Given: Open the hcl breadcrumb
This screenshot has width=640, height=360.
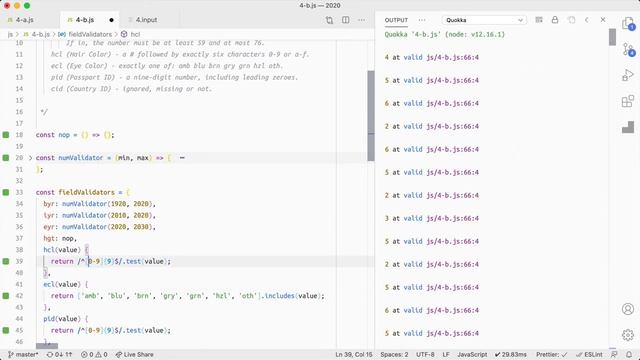Looking at the screenshot, I should pyautogui.click(x=131, y=34).
